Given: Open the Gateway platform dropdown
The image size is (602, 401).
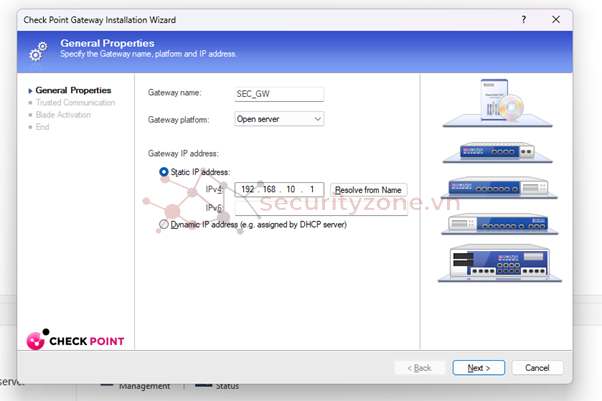Looking at the screenshot, I should pos(279,119).
